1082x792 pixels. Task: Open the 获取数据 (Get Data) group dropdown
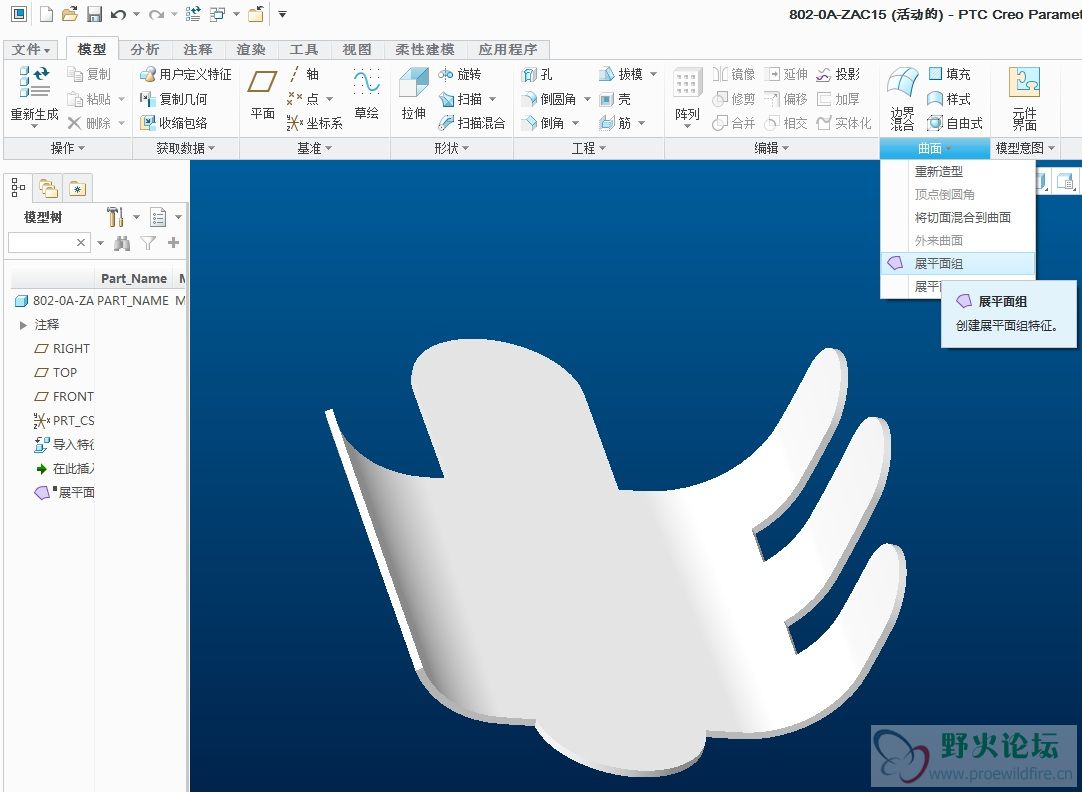tap(186, 148)
